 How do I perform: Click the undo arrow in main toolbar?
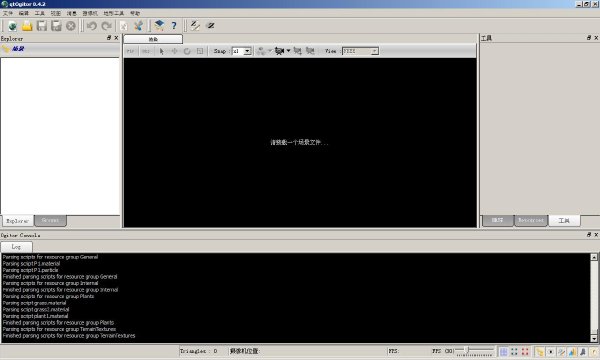[91, 26]
